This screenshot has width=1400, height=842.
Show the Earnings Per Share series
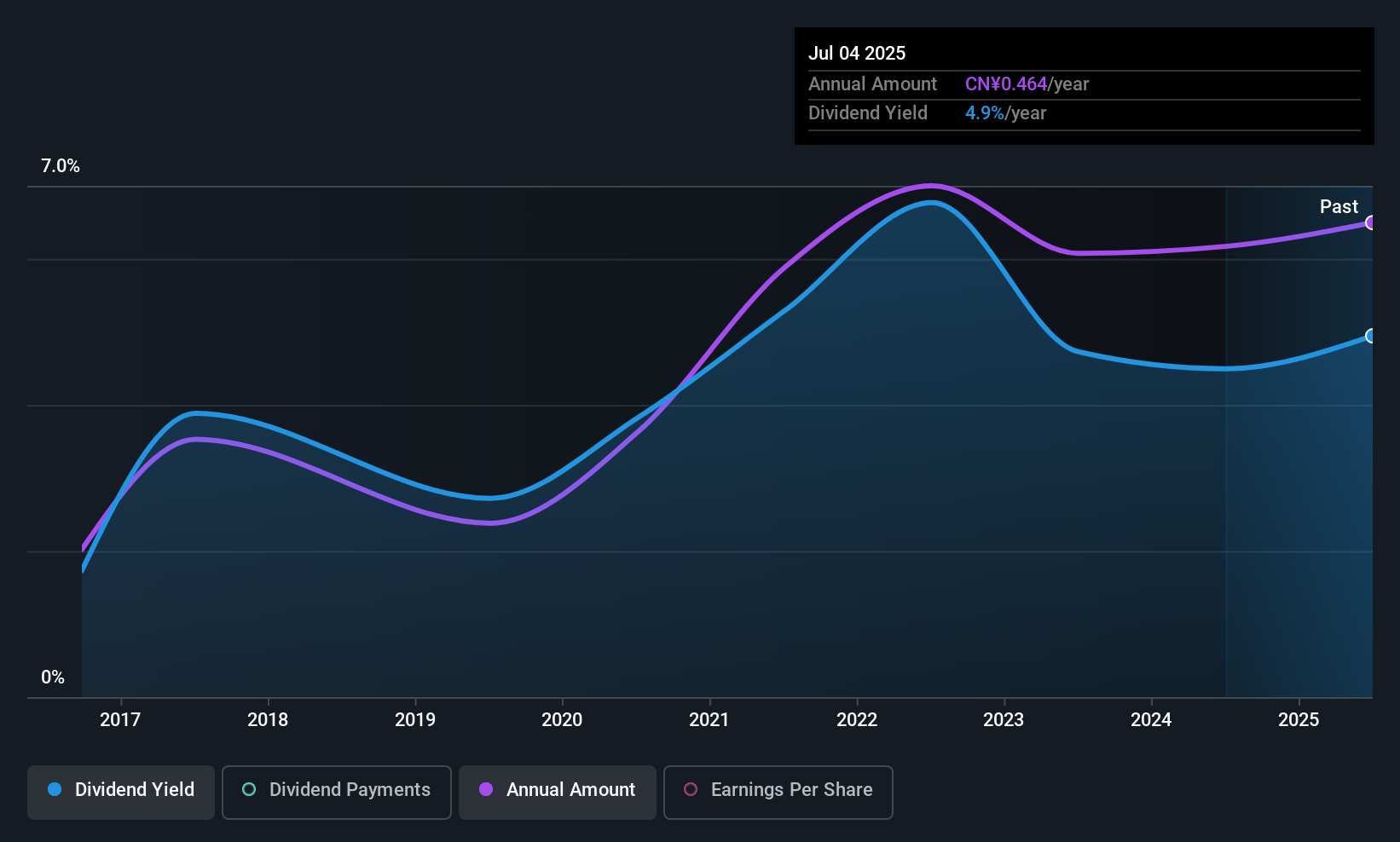click(778, 792)
